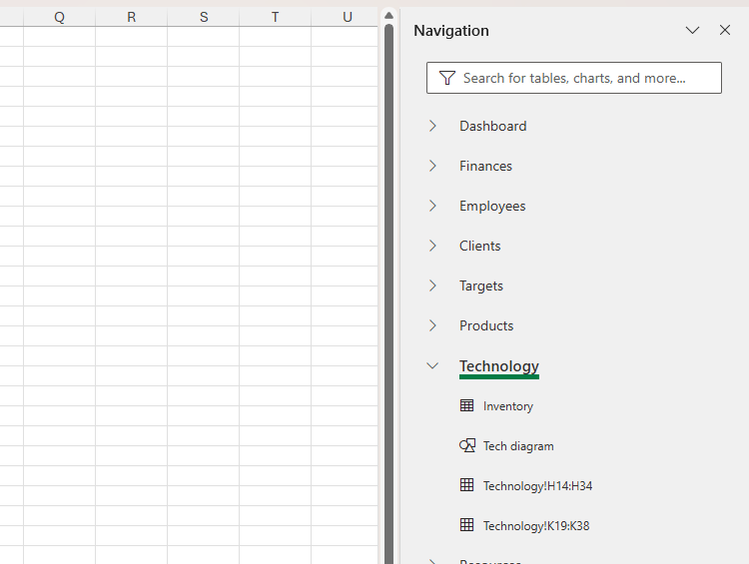749x564 pixels.
Task: Expand the Targets sheet entry
Action: [433, 286]
